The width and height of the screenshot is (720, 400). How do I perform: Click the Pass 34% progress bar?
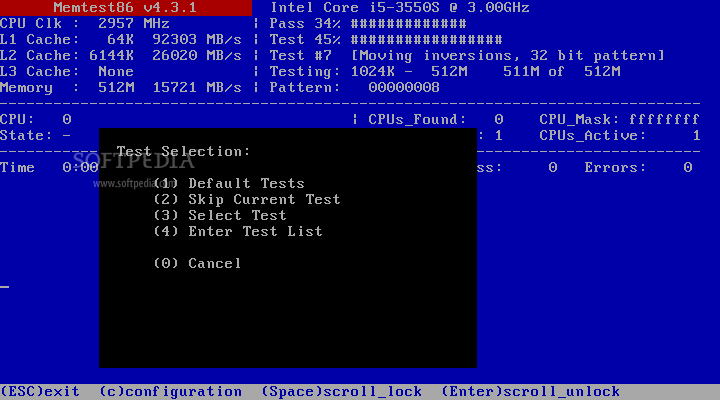(409, 24)
